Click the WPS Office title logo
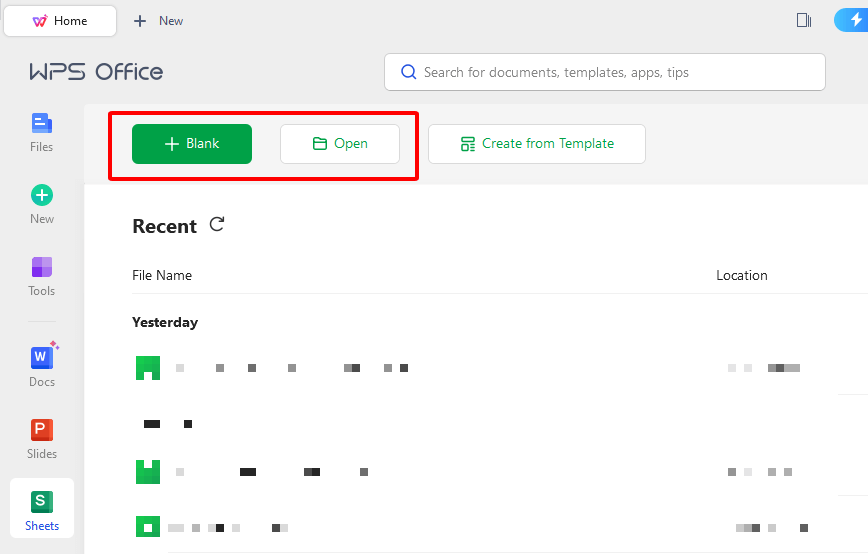The image size is (868, 554). point(96,72)
